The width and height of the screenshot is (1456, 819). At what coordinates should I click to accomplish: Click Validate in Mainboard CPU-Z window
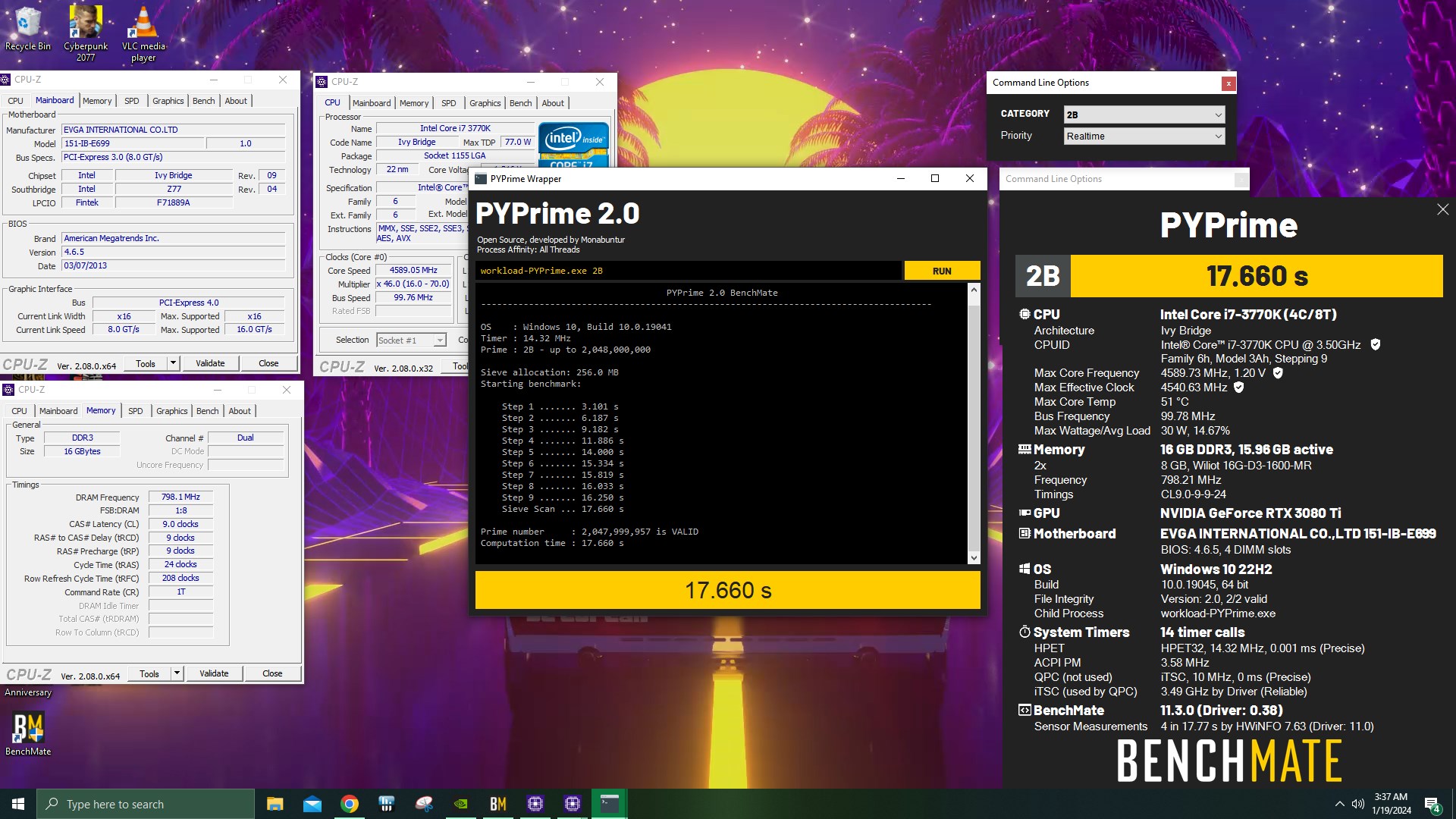[x=210, y=363]
